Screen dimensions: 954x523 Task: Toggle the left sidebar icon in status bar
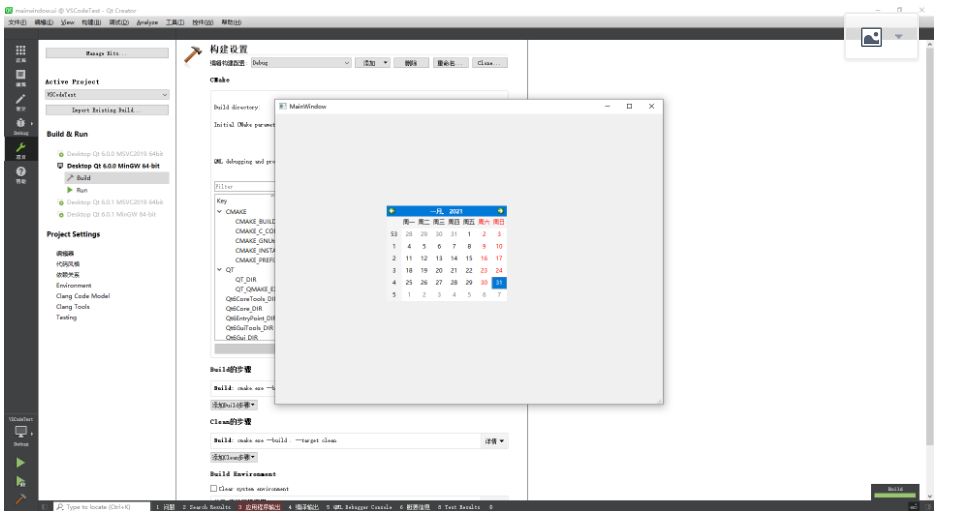44,507
